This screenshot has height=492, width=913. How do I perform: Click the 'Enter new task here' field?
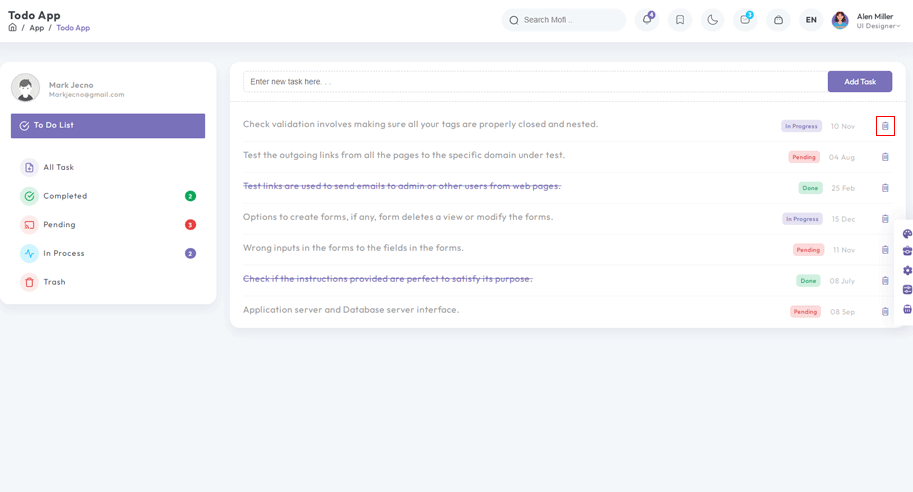point(535,82)
